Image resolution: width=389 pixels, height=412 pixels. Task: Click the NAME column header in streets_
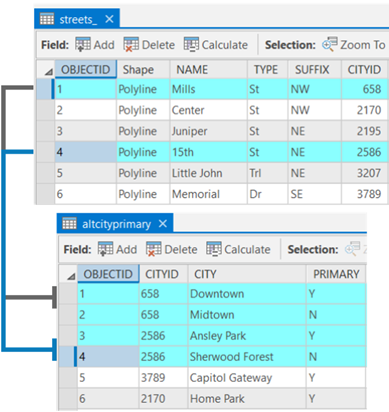coord(209,69)
